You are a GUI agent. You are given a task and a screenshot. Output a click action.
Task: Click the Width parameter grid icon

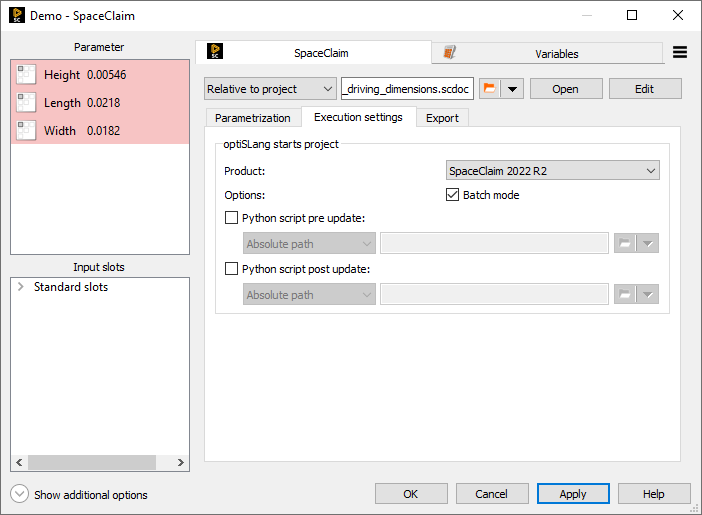coord(26,131)
